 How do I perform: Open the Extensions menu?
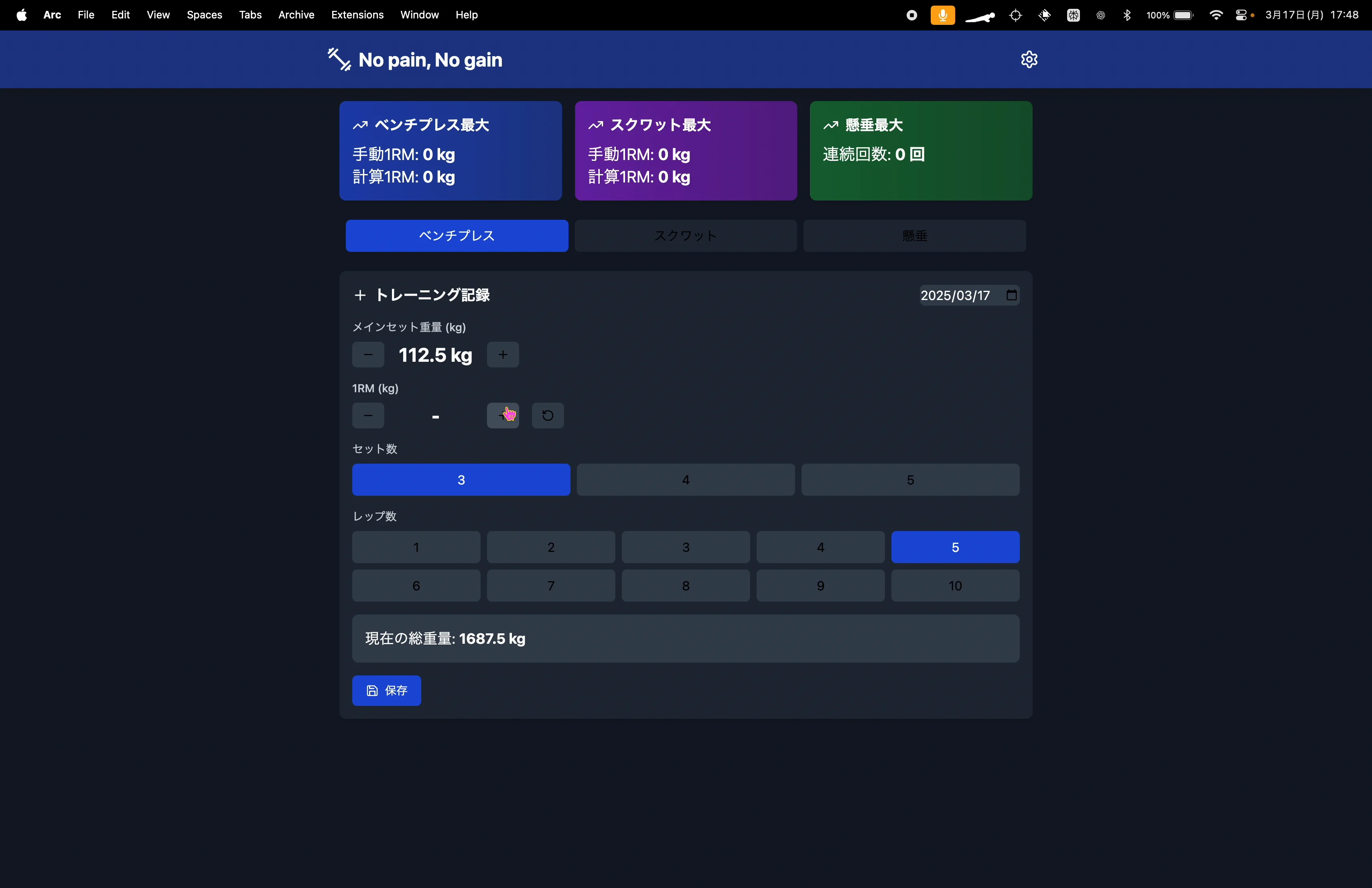click(x=357, y=15)
